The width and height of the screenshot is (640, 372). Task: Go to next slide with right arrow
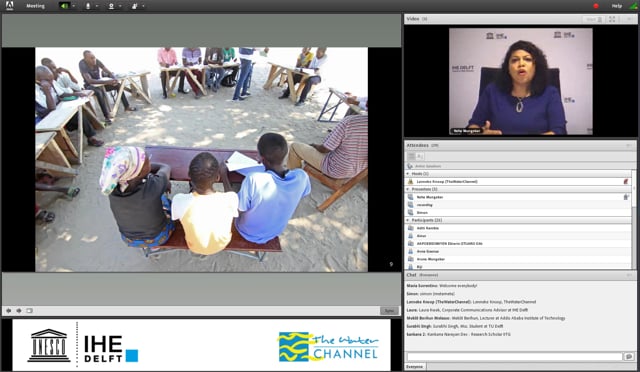tap(19, 311)
